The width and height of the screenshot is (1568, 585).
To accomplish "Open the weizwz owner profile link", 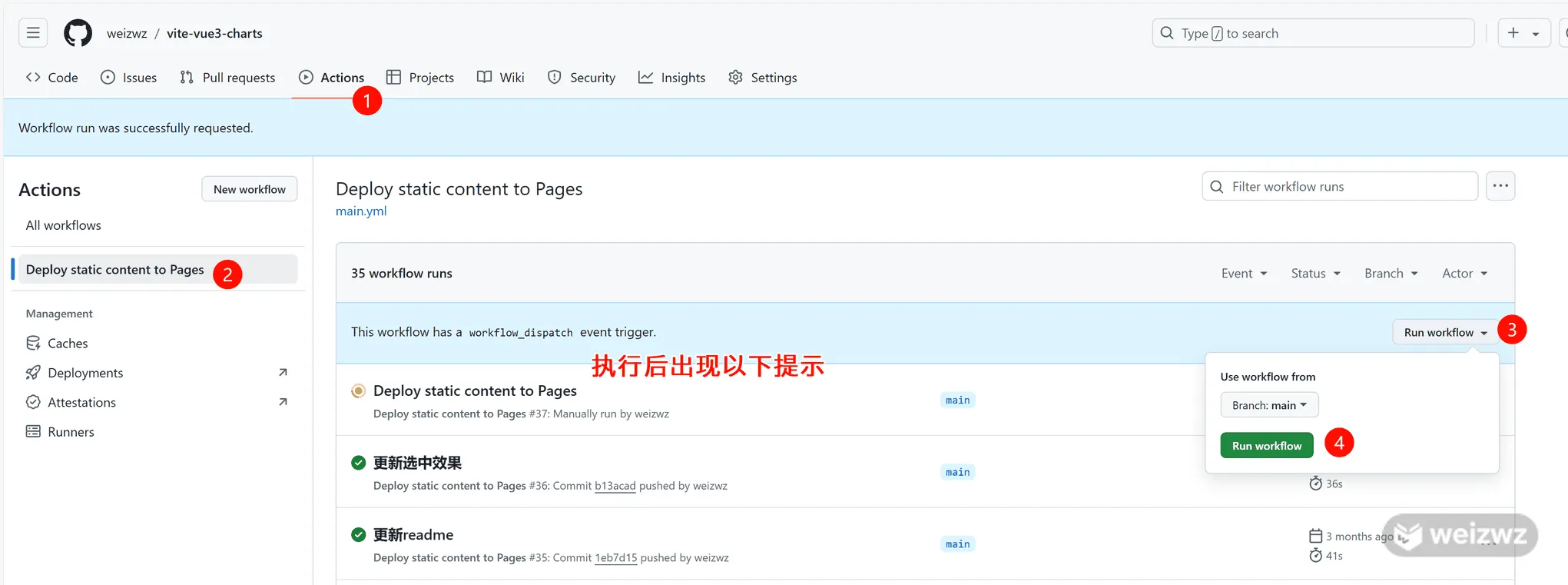I will point(127,33).
